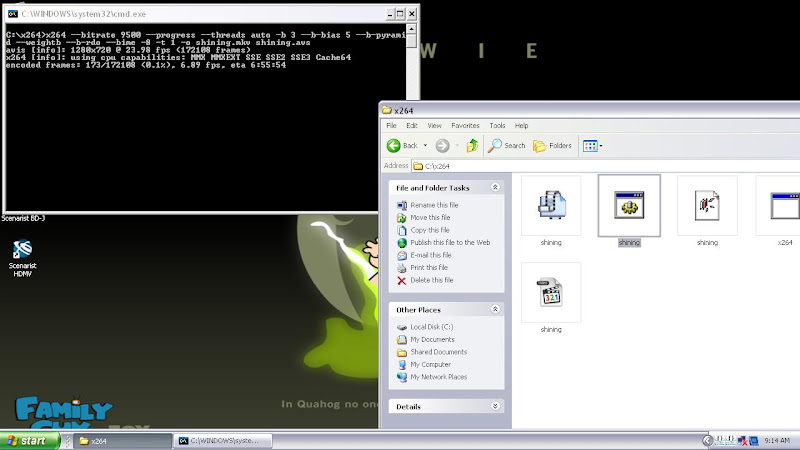This screenshot has height=450, width=800.
Task: Open the View menu
Action: [434, 126]
